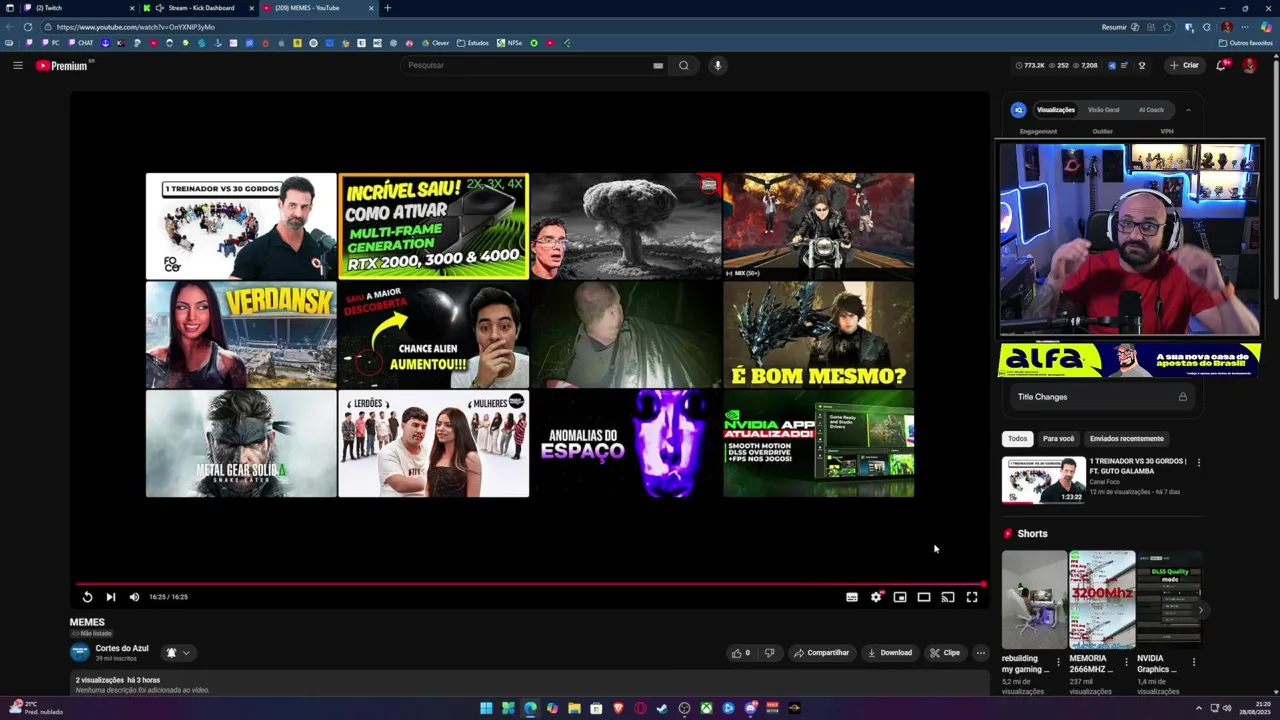Select the Visão Geral tab
The width and height of the screenshot is (1280, 720).
[x=1104, y=110]
